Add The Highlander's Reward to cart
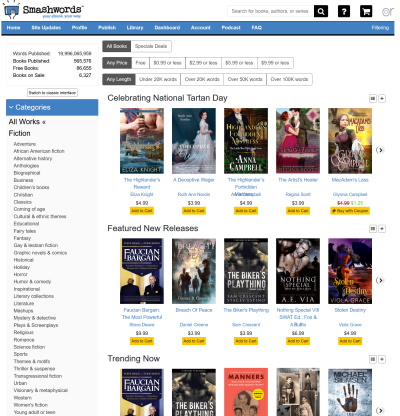Image resolution: width=400 pixels, height=416 pixels. click(x=142, y=211)
